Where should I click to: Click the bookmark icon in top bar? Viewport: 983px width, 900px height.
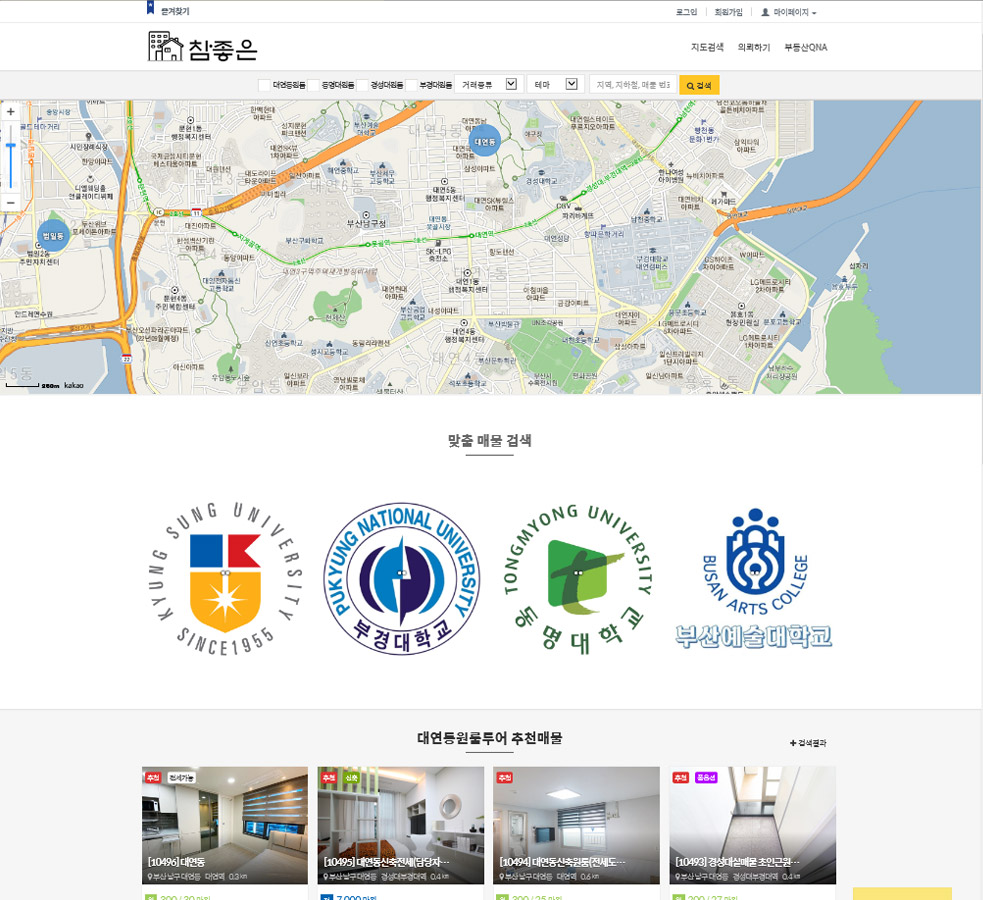pos(151,10)
